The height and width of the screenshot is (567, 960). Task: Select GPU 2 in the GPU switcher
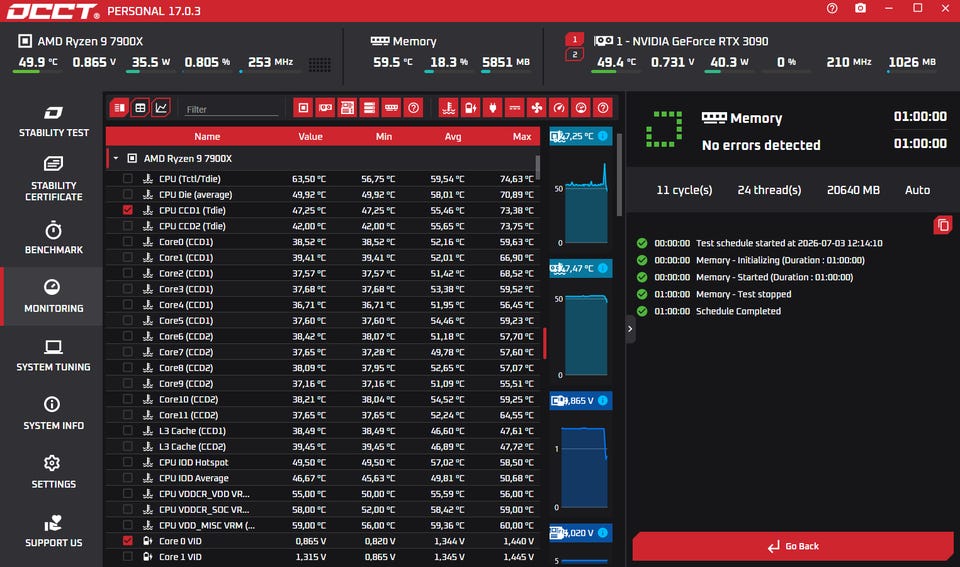coord(574,54)
